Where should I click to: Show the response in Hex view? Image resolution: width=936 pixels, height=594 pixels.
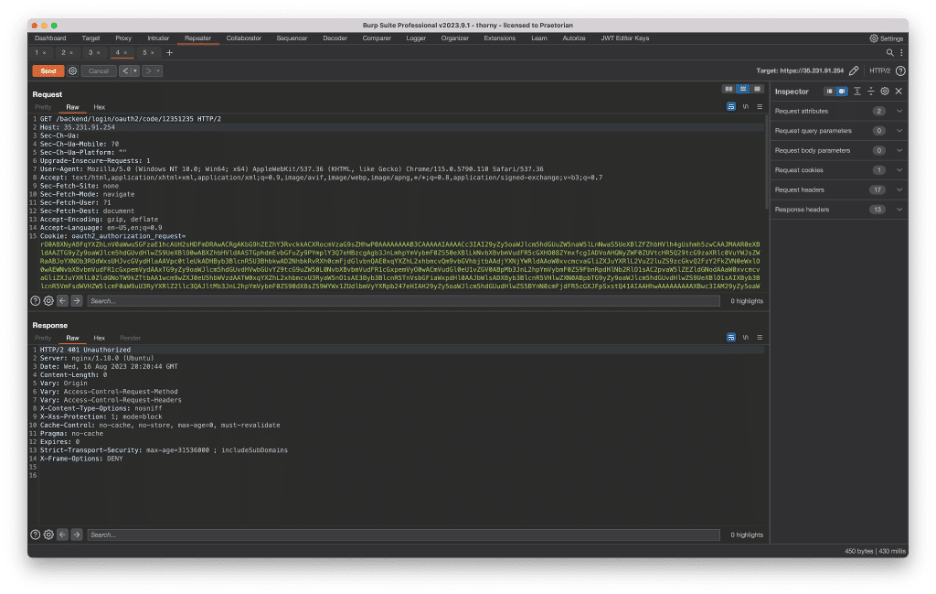[x=99, y=338]
